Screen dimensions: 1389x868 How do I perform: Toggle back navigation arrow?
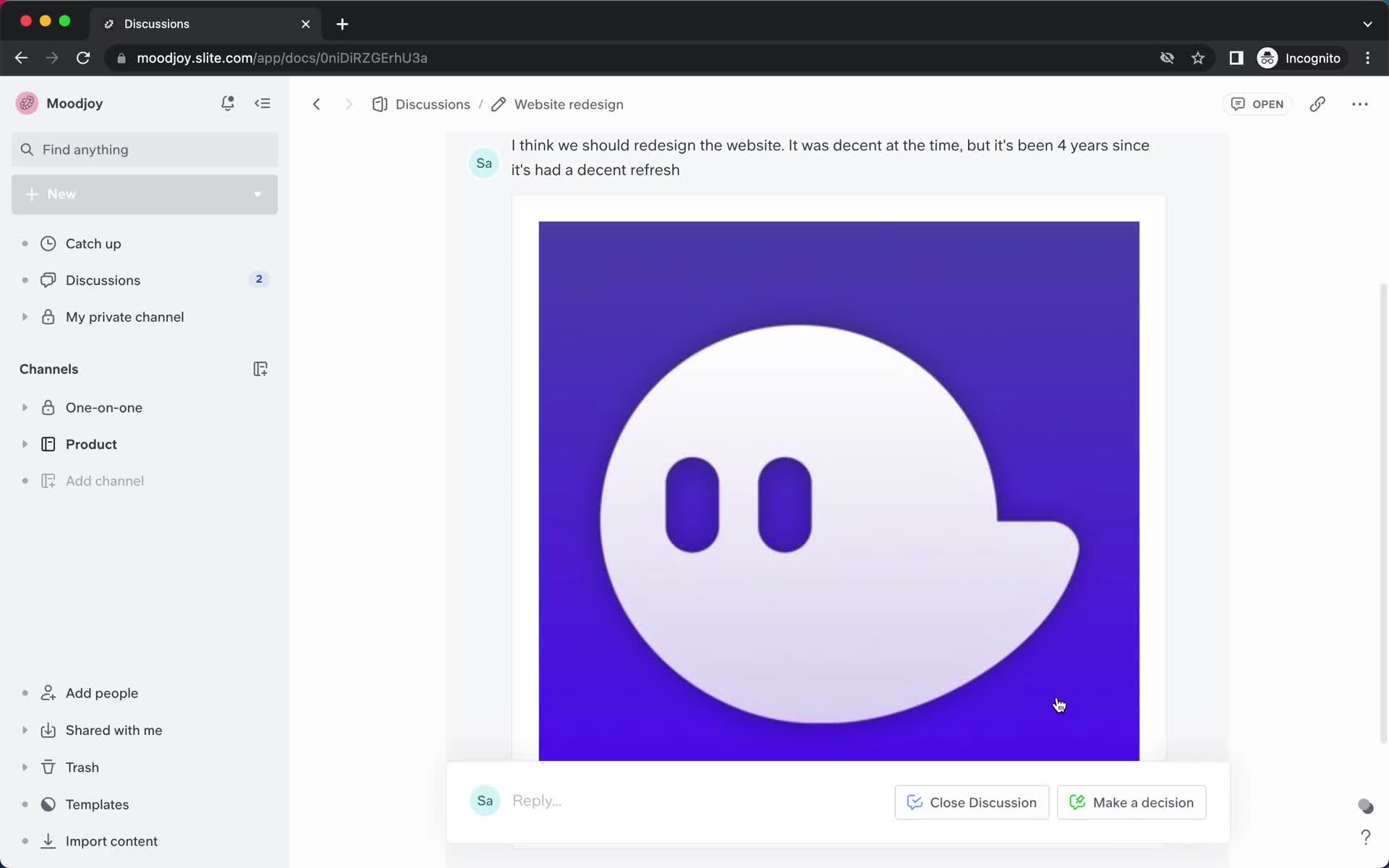click(315, 104)
